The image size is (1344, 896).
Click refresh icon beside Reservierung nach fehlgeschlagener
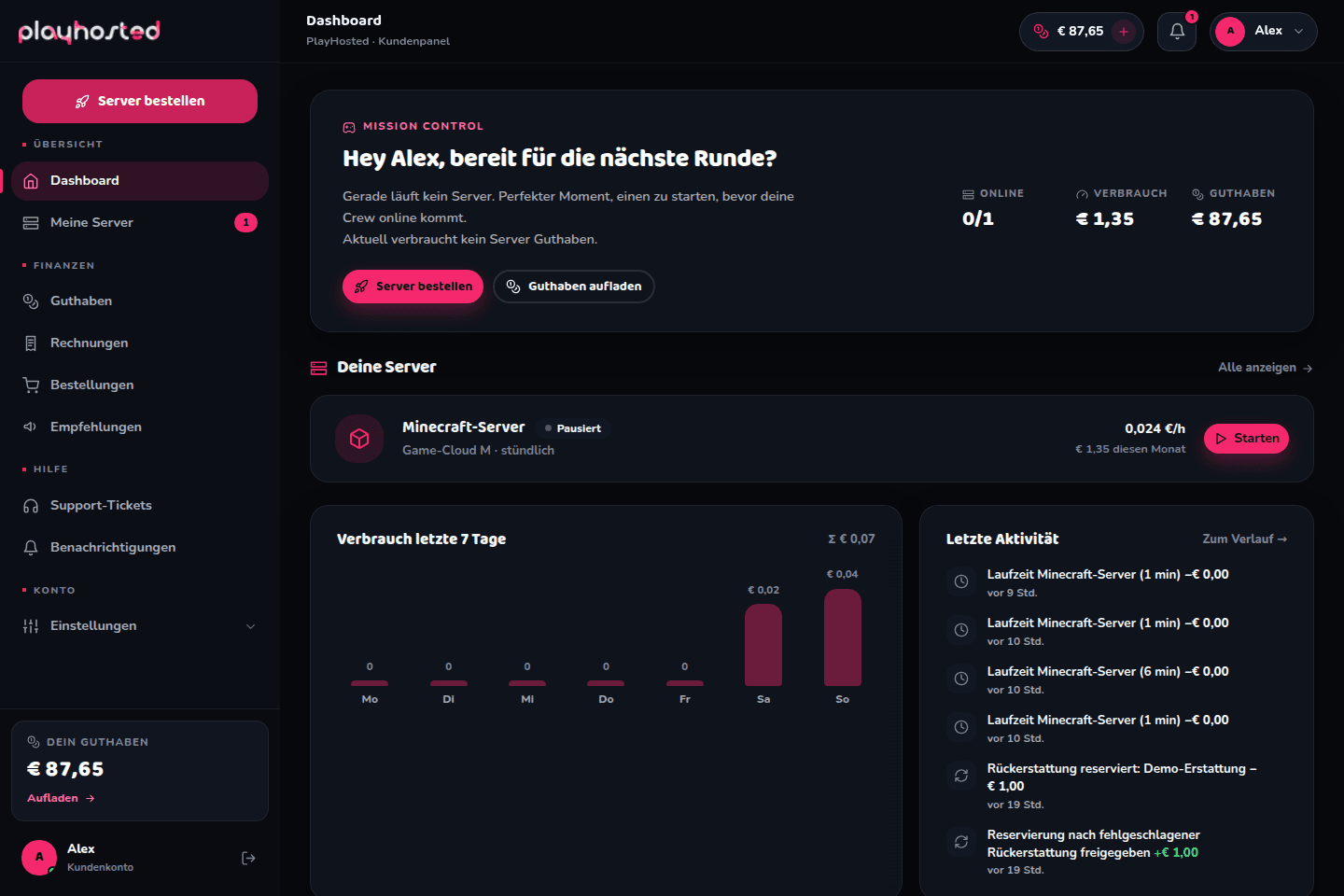click(961, 842)
